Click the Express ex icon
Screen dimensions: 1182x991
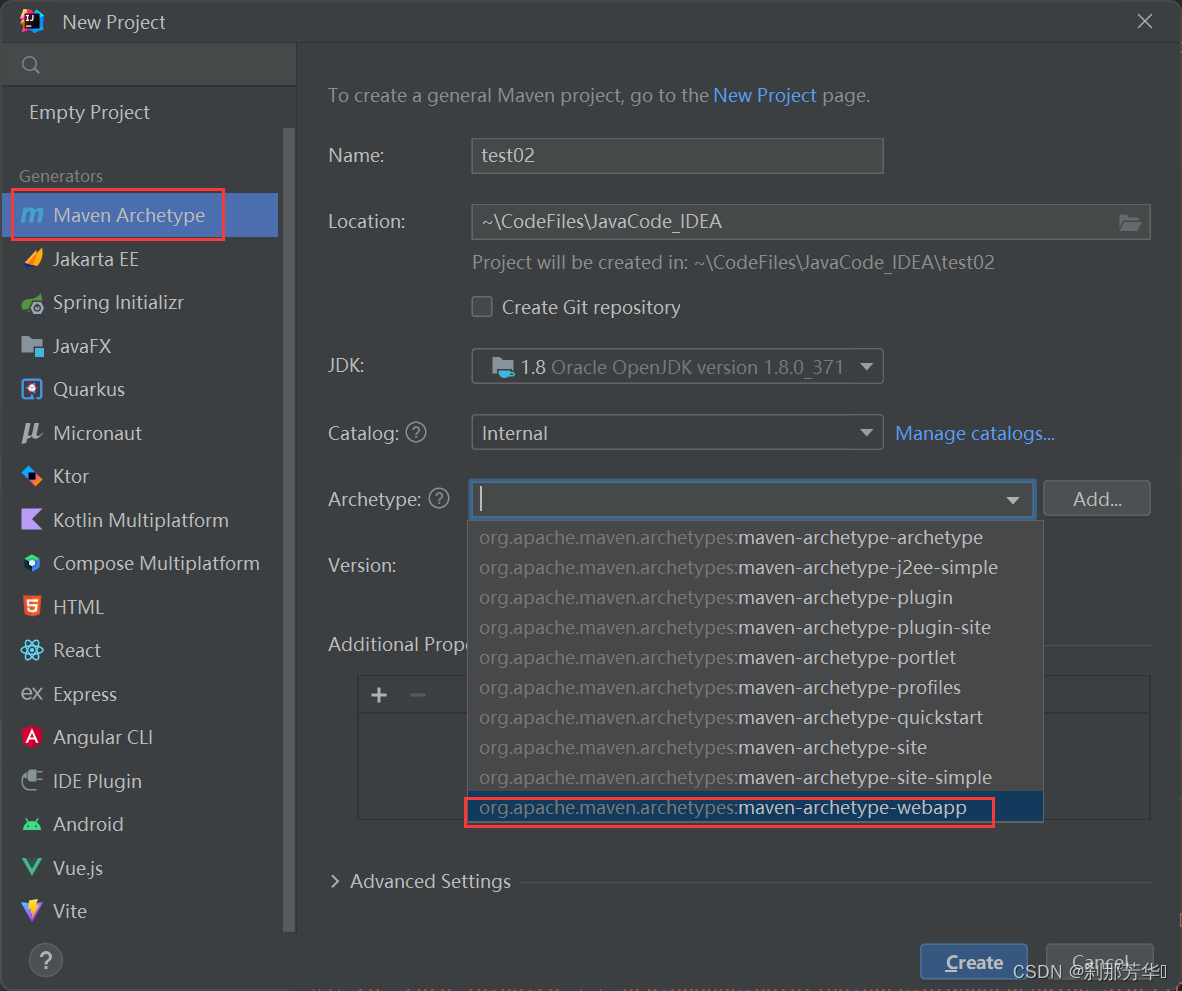tap(32, 693)
